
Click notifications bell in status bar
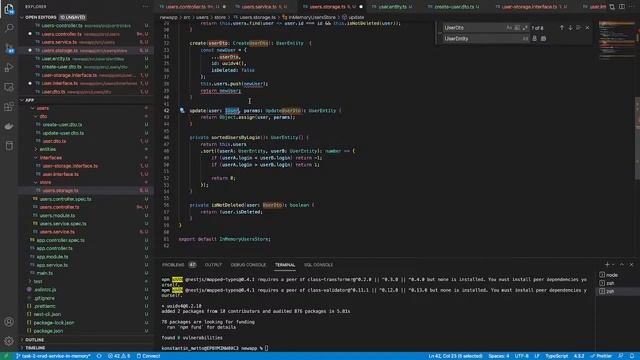632,356
